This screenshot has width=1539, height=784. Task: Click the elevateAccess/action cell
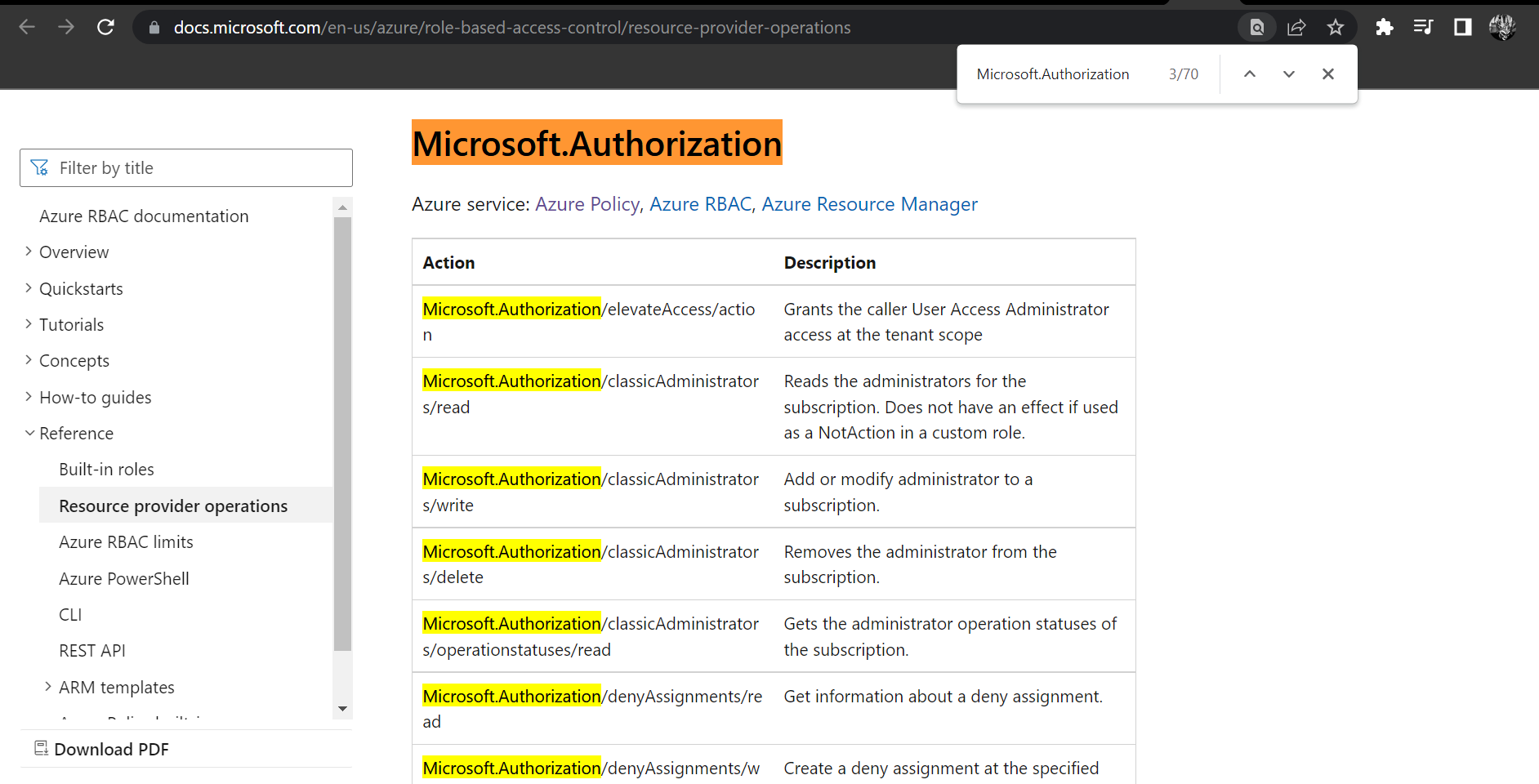[592, 322]
